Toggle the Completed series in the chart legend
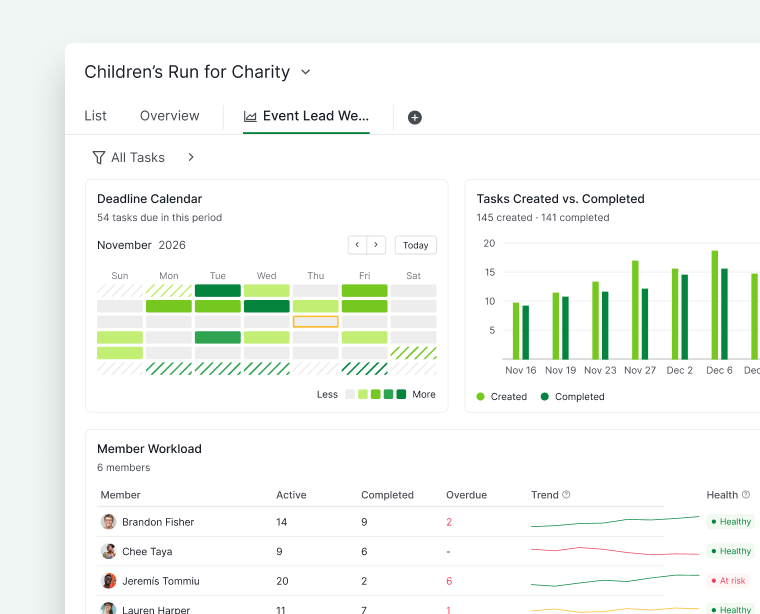The height and width of the screenshot is (614, 760). click(572, 396)
